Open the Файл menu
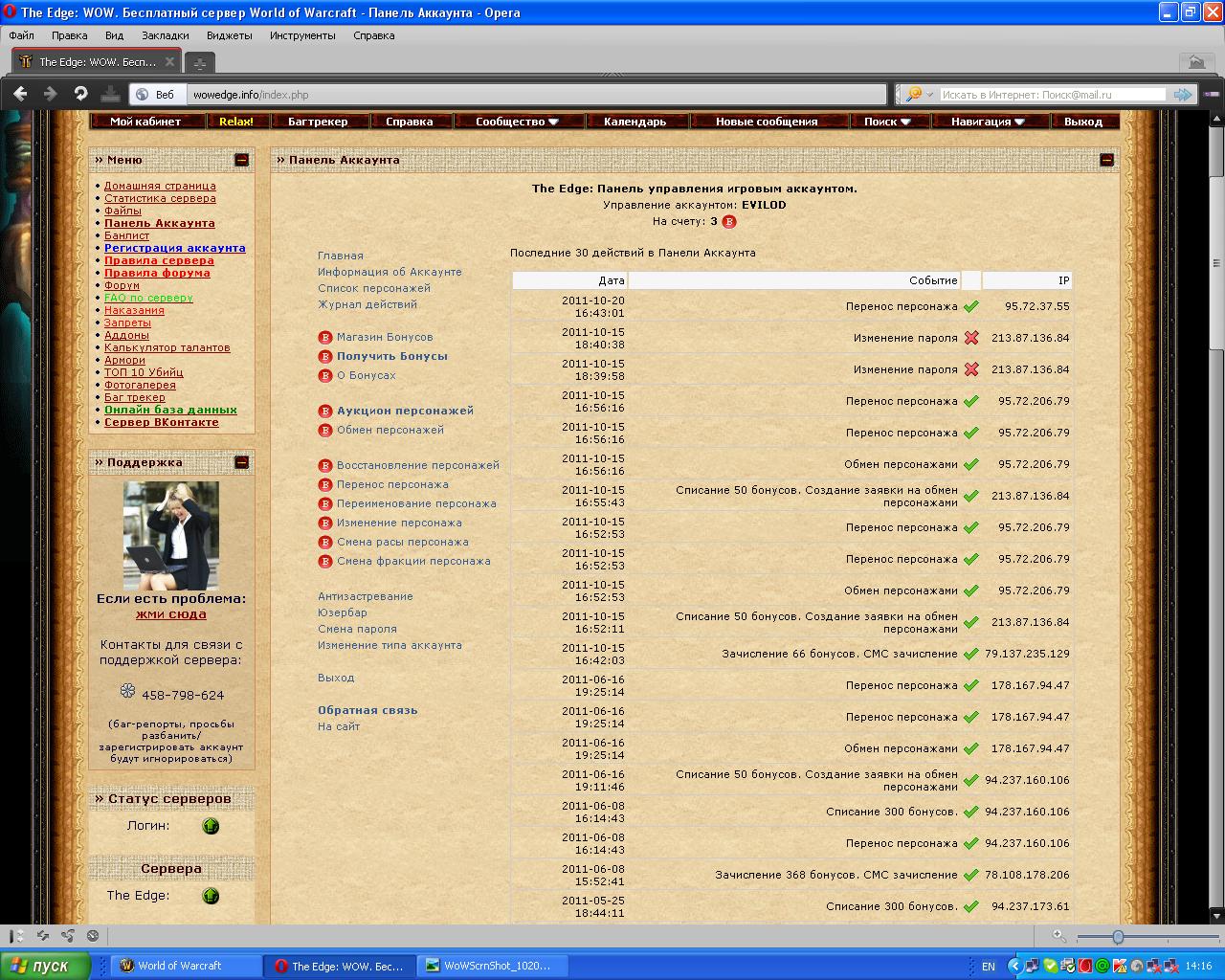The image size is (1225, 980). tap(21, 35)
